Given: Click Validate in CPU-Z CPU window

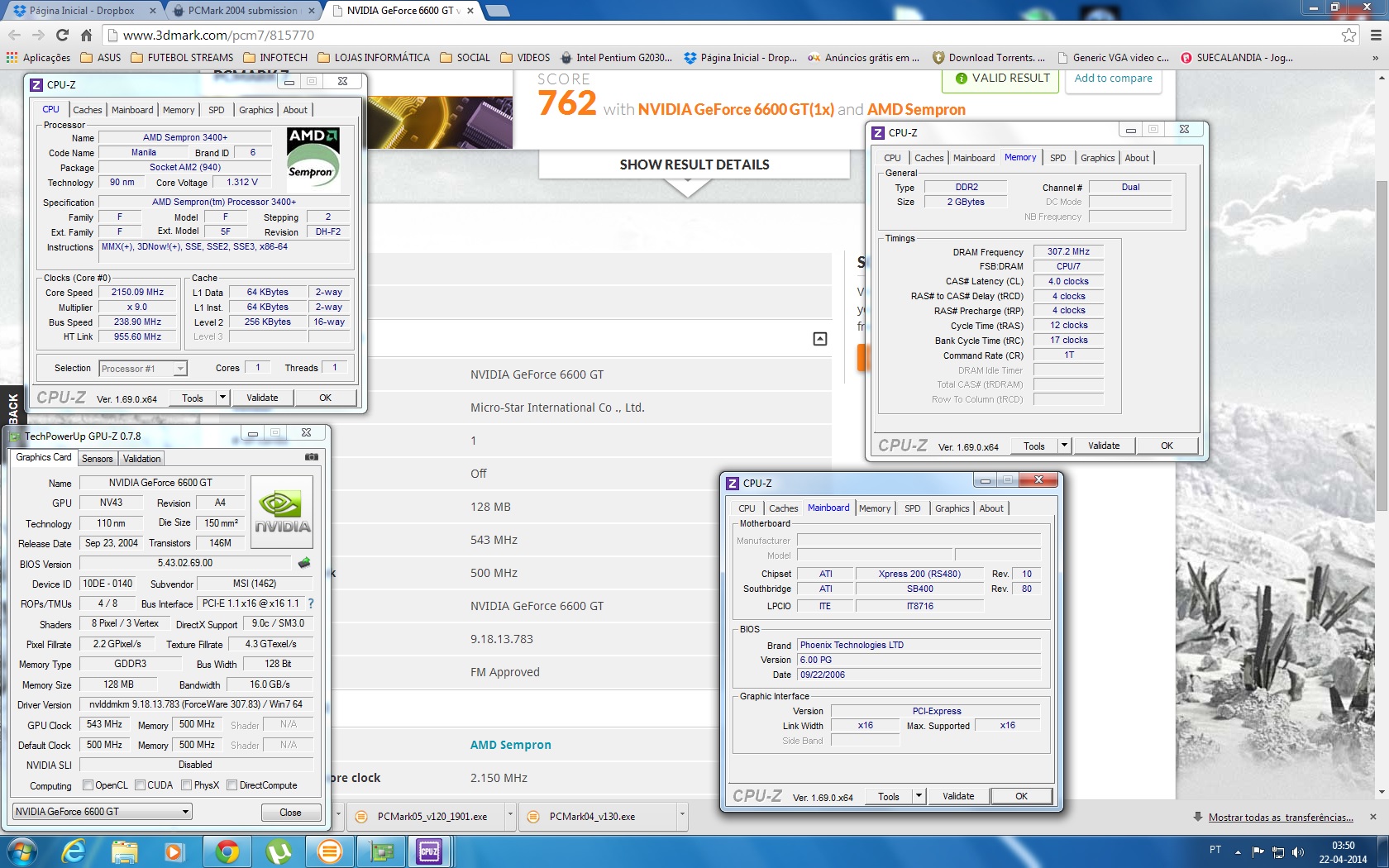Looking at the screenshot, I should [x=262, y=398].
